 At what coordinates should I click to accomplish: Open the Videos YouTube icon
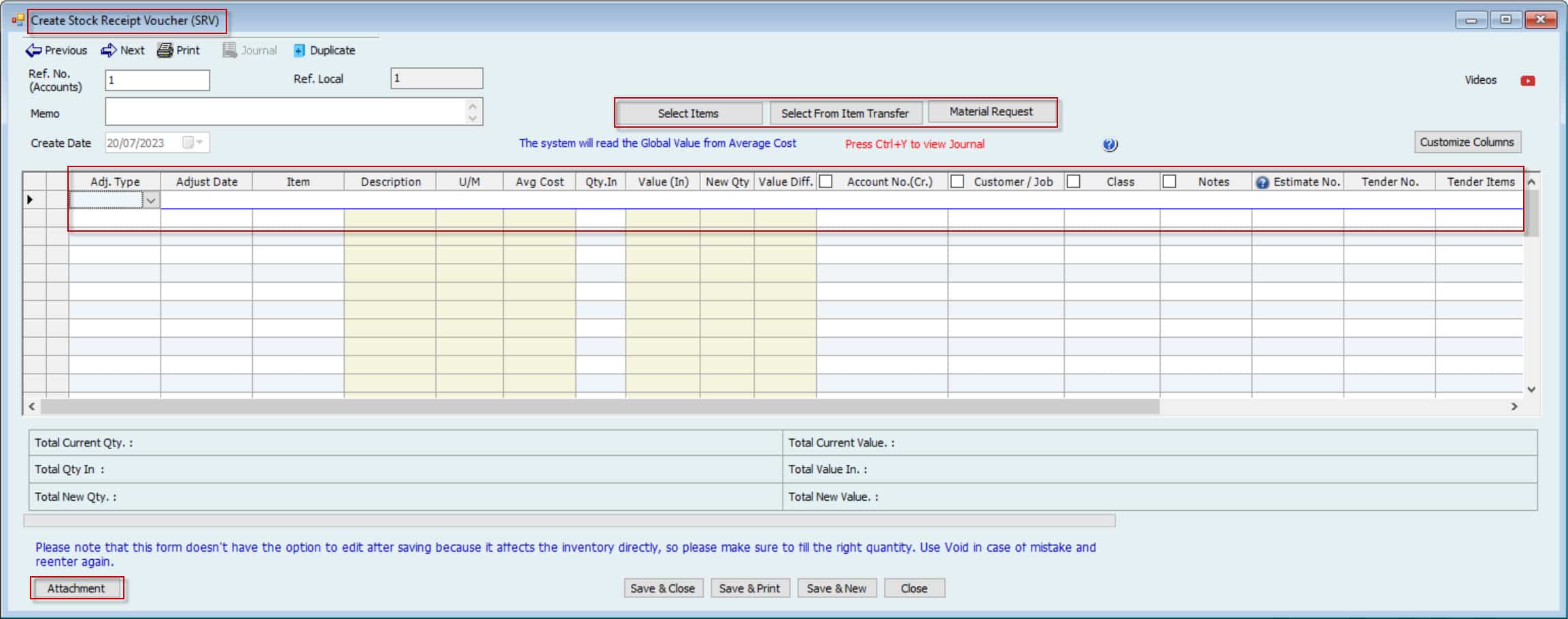pos(1527,81)
